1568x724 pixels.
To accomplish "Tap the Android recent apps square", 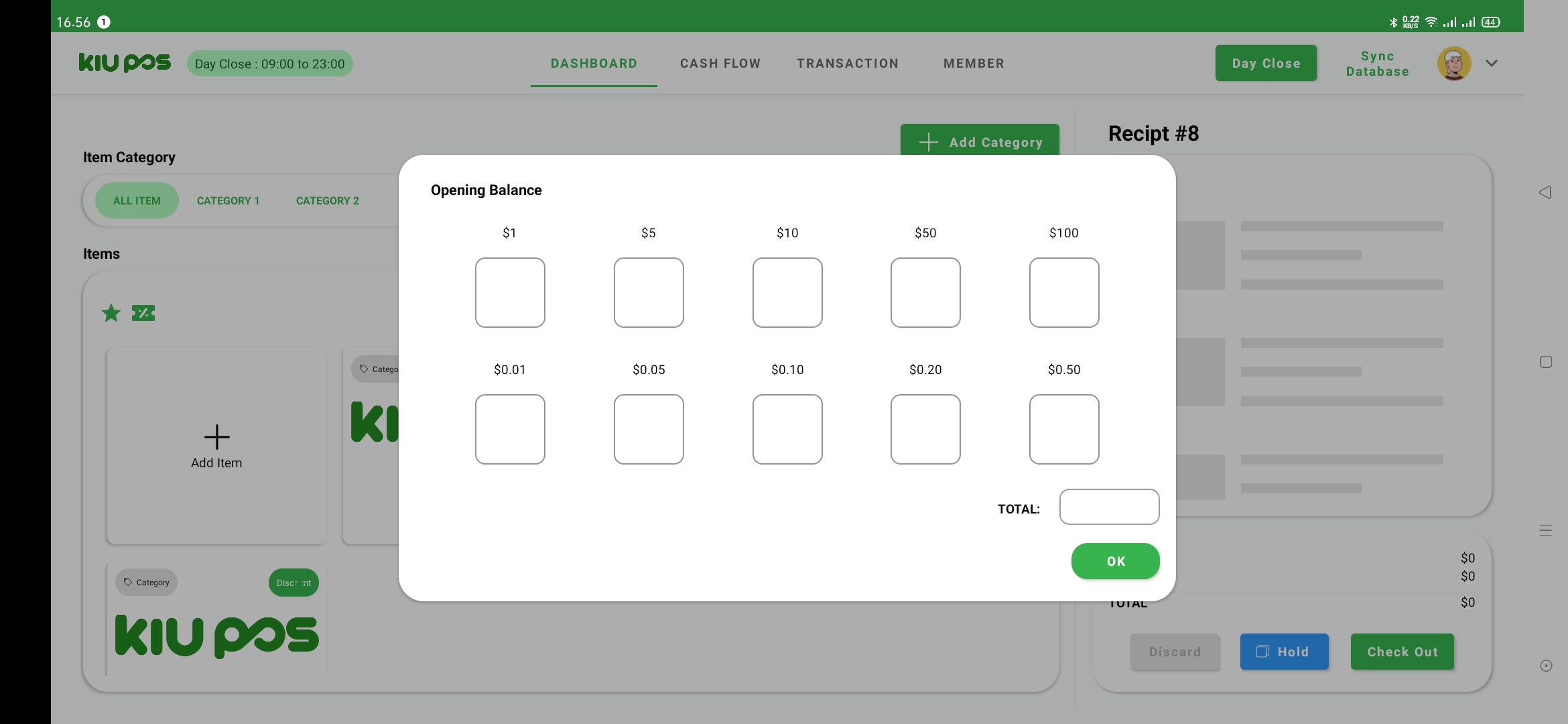I will [1545, 362].
